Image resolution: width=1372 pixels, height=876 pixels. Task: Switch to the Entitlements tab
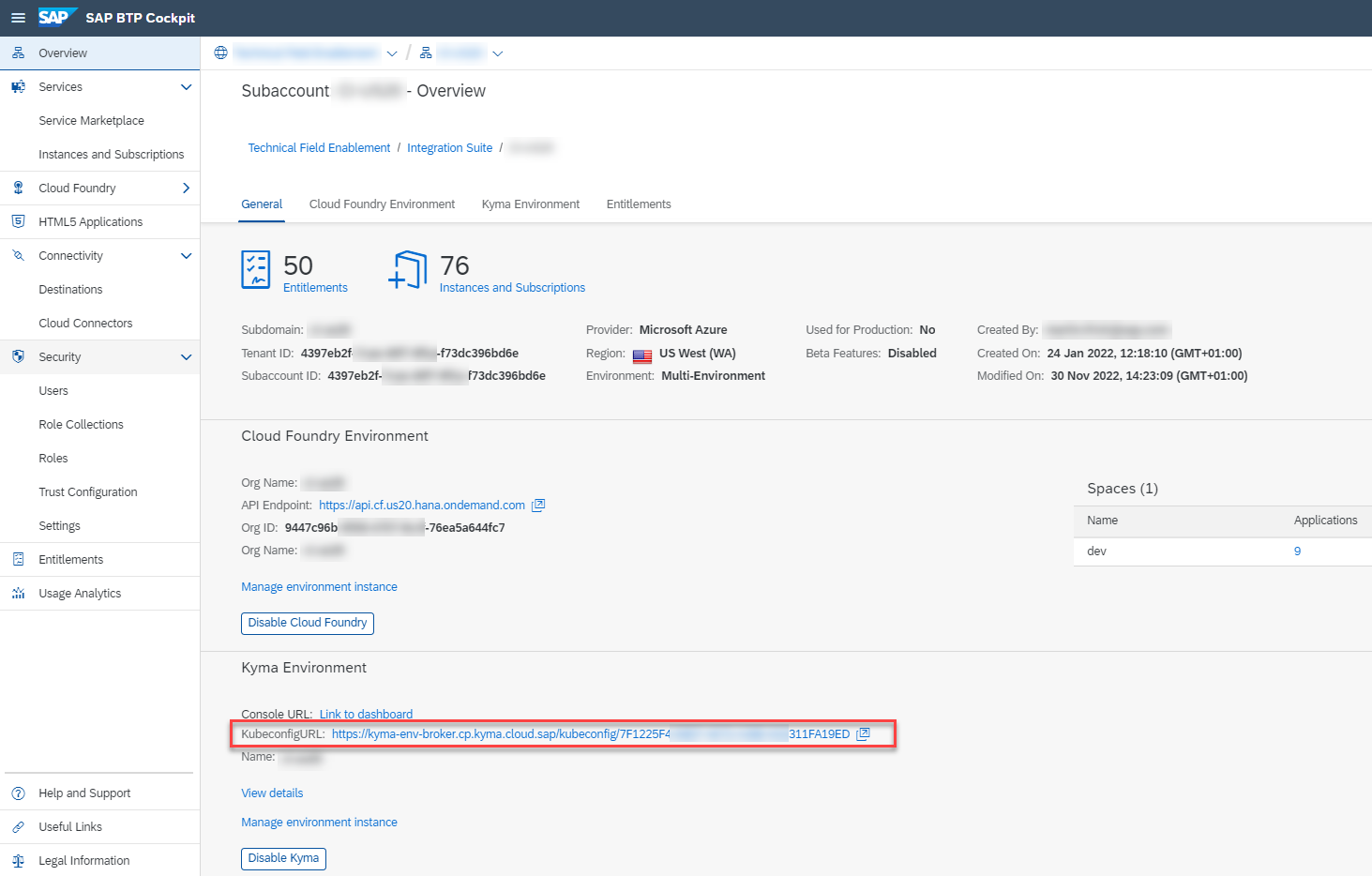coord(639,204)
